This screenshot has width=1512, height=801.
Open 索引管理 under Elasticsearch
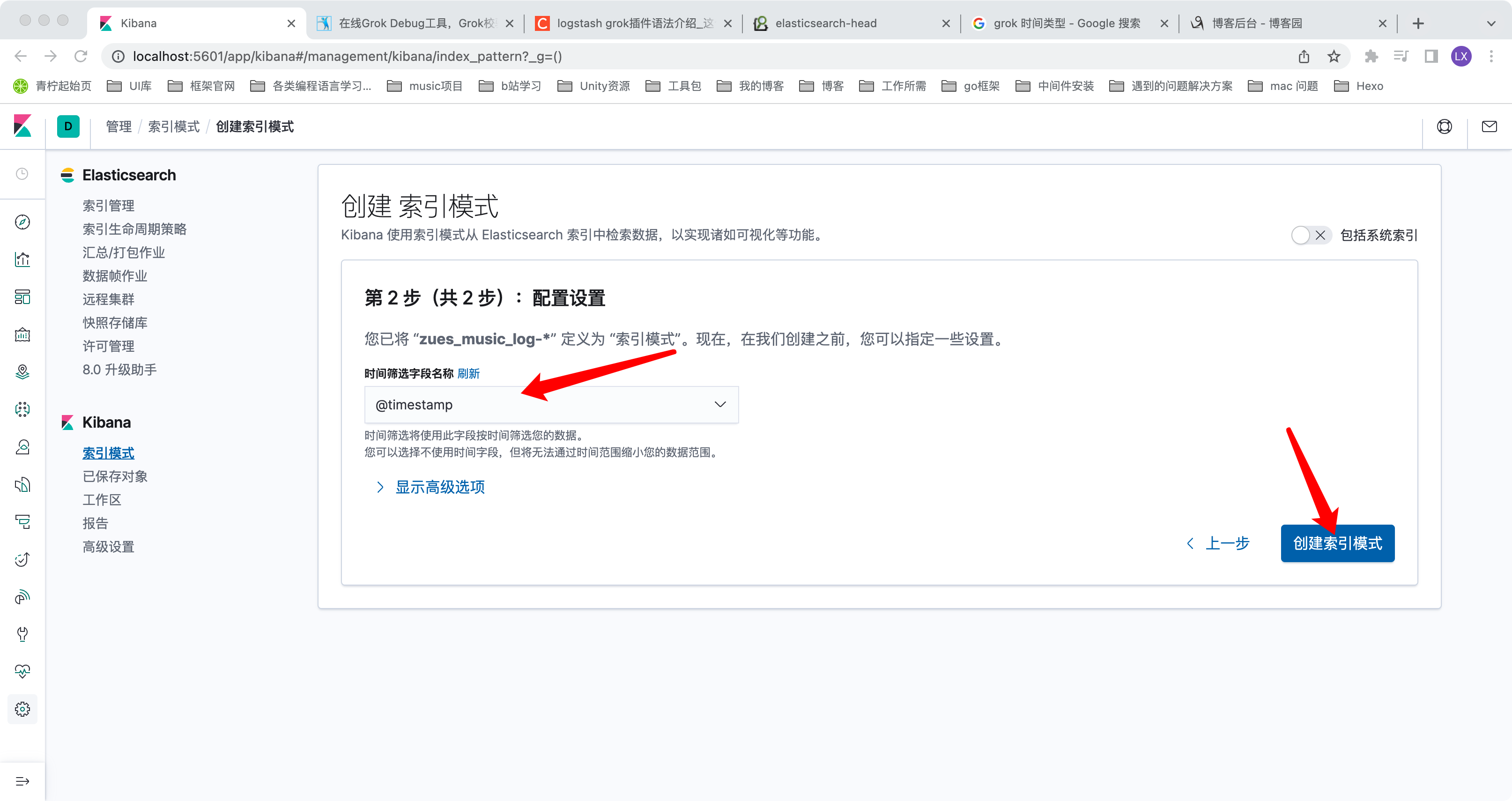click(x=109, y=205)
